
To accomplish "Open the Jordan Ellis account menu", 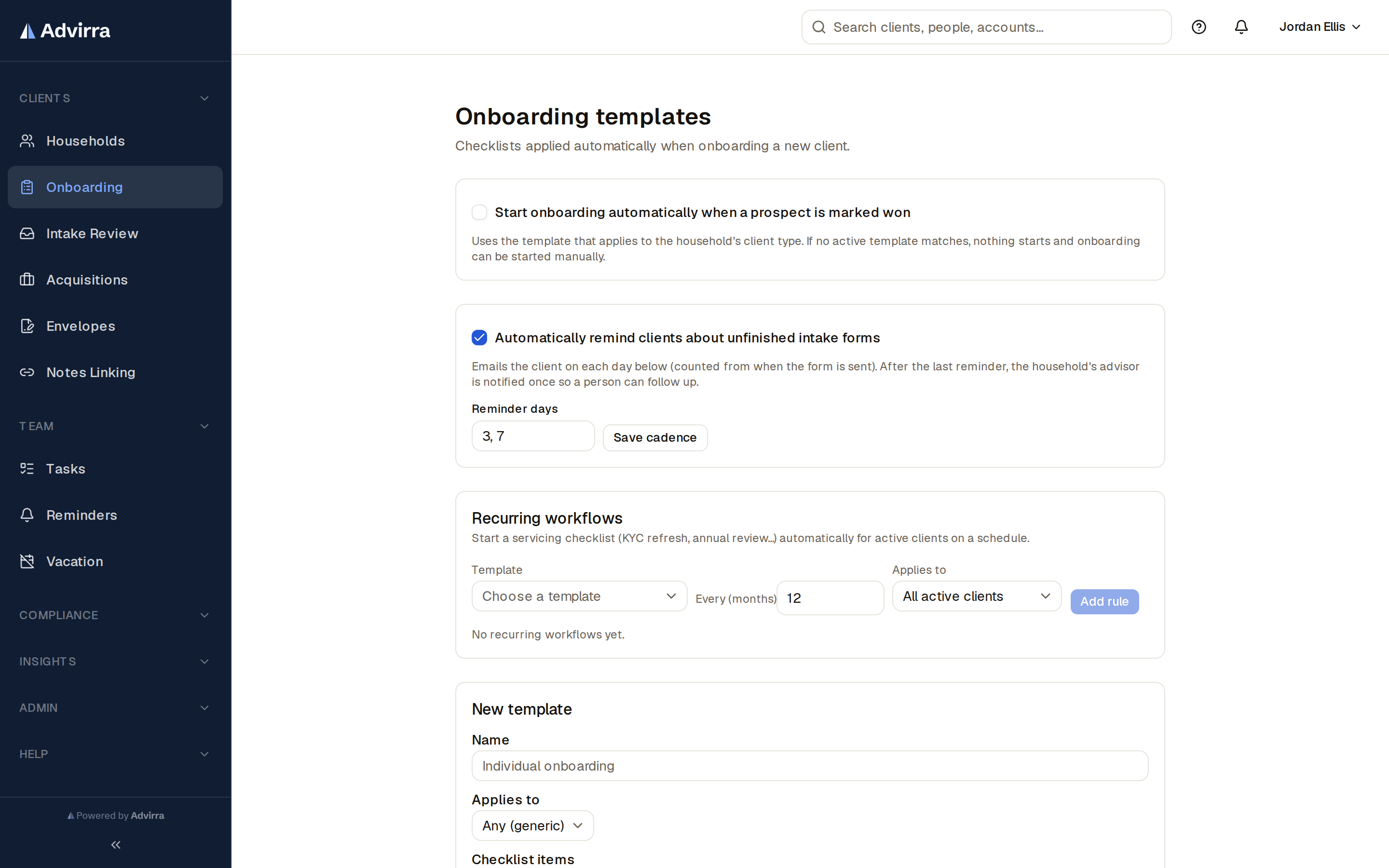I will pyautogui.click(x=1320, y=27).
